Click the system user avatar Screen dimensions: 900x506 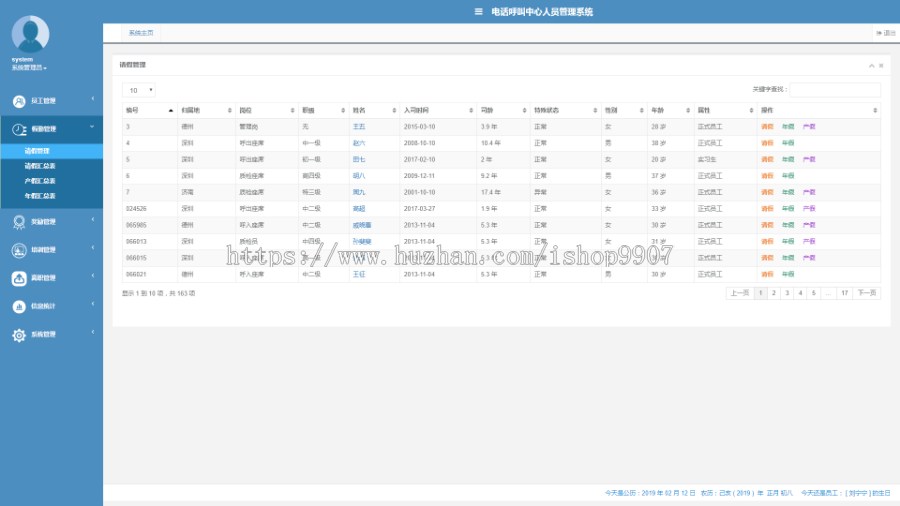pos(30,34)
